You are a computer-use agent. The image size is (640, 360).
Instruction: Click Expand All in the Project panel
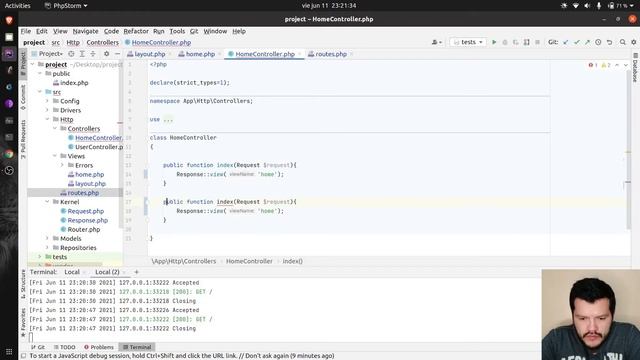[x=82, y=54]
